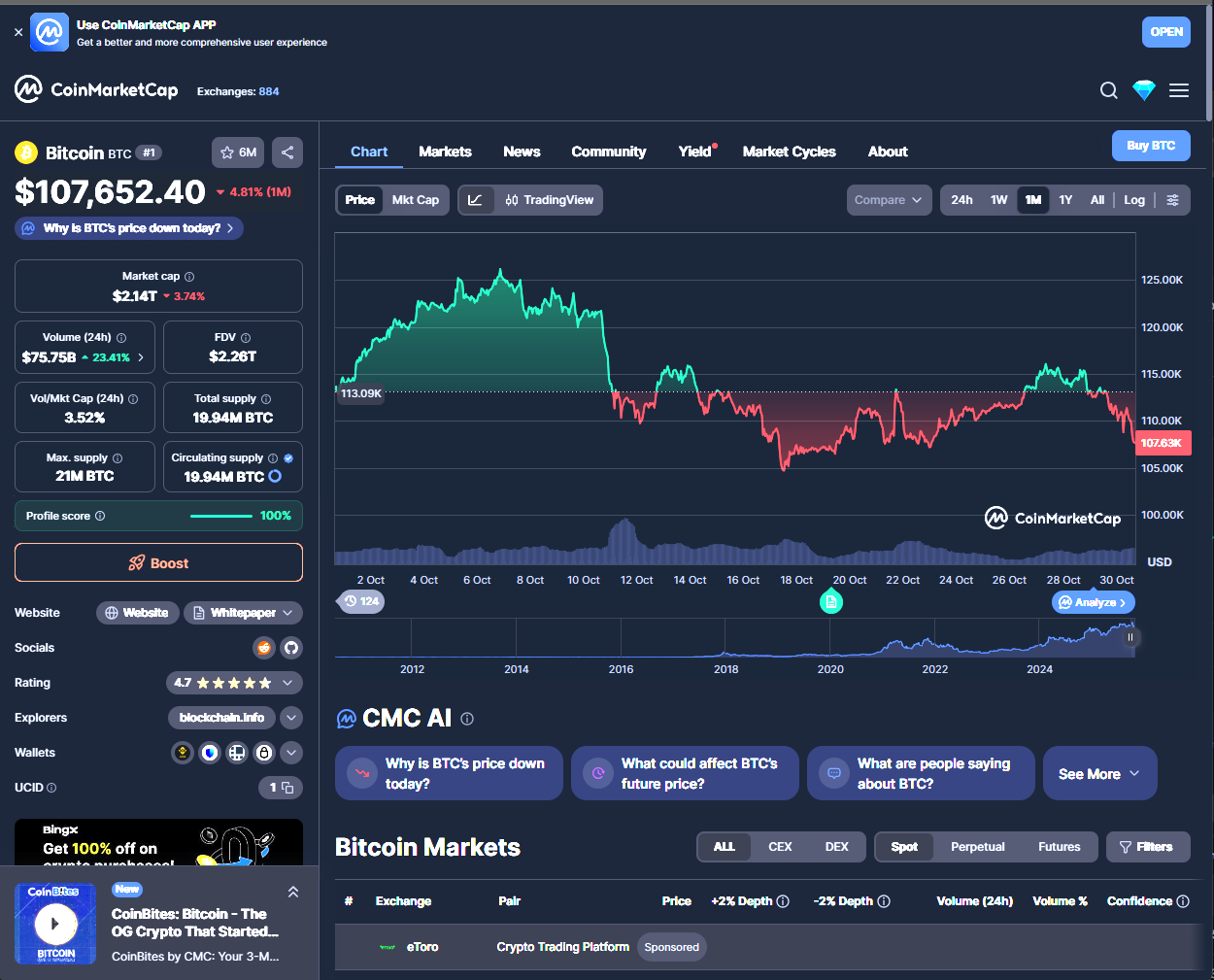
Task: Open the GitHub social icon
Action: click(291, 648)
